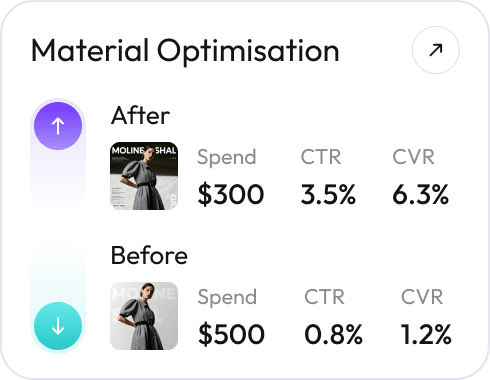Viewport: 490px width, 380px height.
Task: Click the CTR label under After
Action: pos(321,157)
